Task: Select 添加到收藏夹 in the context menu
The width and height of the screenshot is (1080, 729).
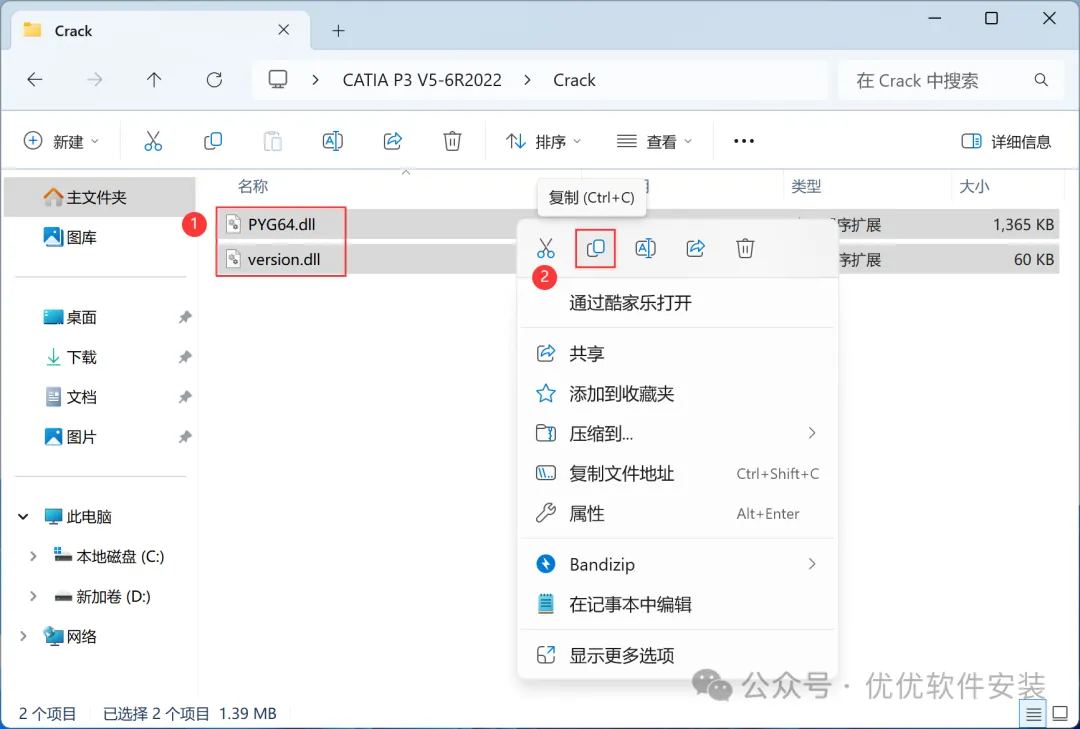Action: (678, 393)
